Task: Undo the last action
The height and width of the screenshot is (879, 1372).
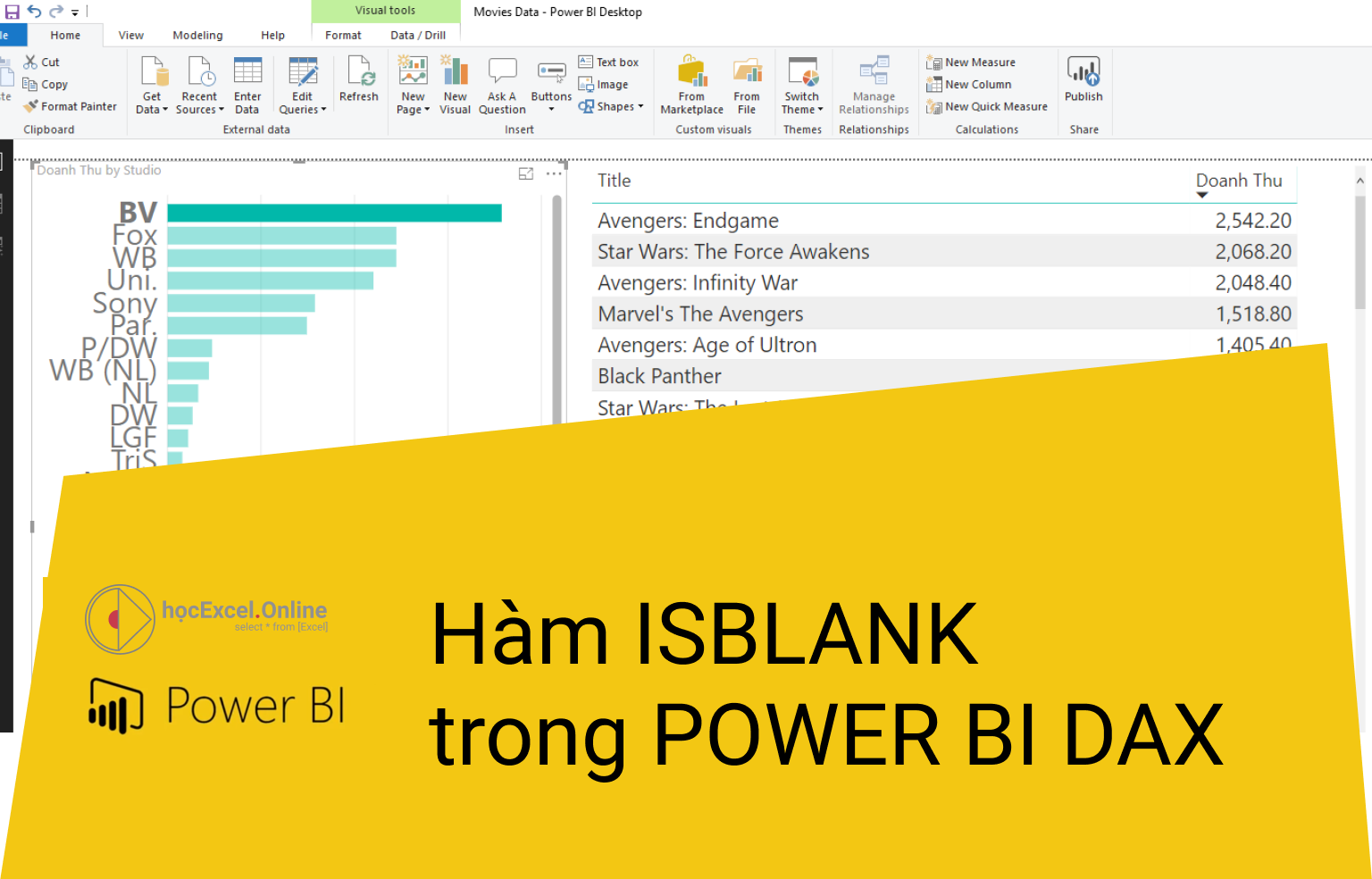Action: (x=34, y=12)
